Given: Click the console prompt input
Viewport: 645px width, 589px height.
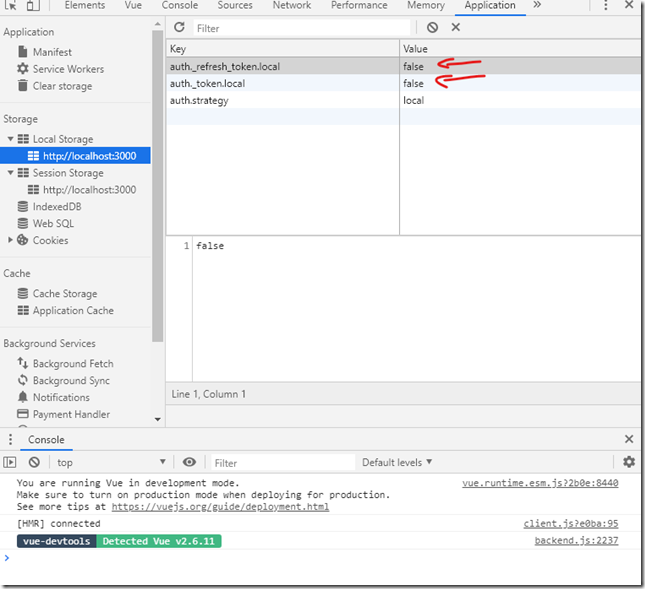Looking at the screenshot, I should coord(321,558).
